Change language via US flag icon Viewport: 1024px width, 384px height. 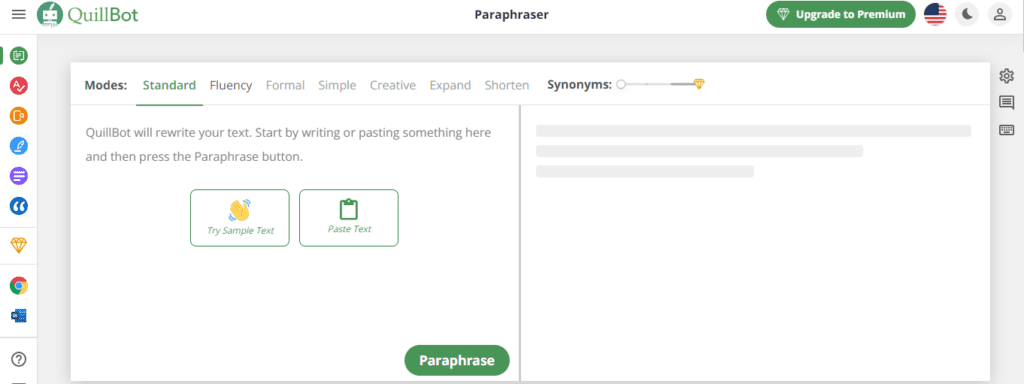pyautogui.click(x=935, y=14)
